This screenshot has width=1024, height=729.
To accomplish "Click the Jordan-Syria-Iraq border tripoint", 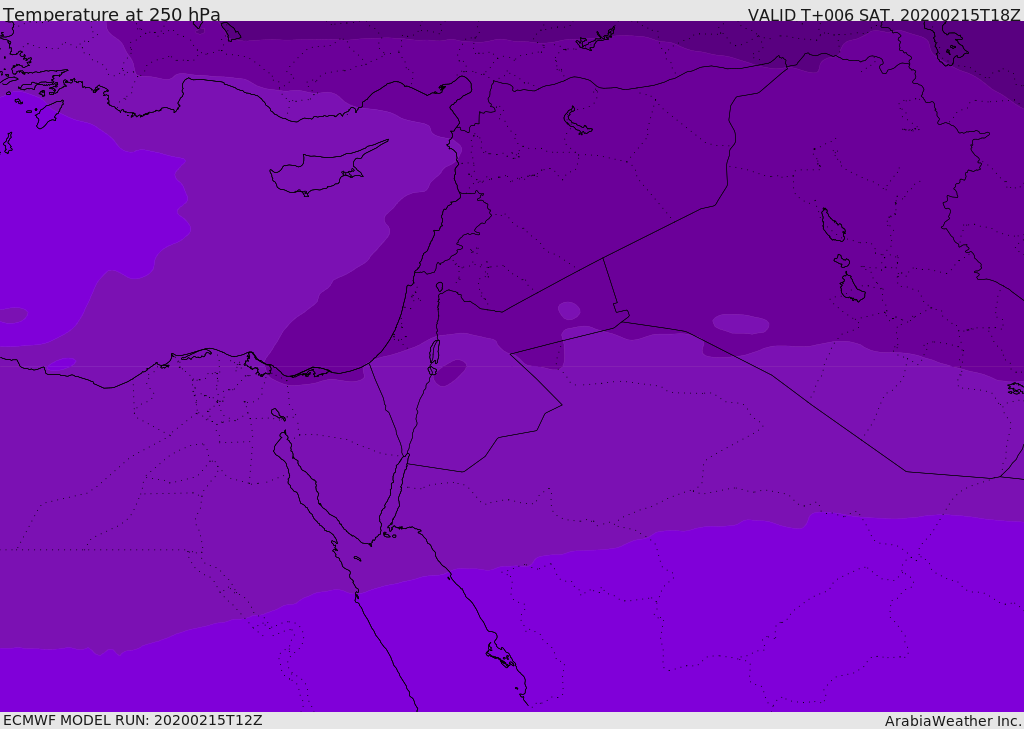I will coord(603,259).
